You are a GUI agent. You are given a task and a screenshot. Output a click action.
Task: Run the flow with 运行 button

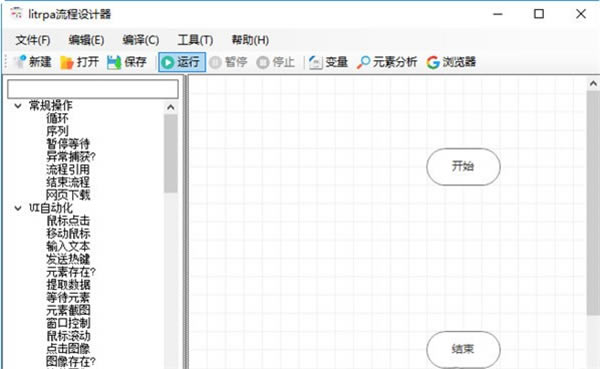point(182,62)
